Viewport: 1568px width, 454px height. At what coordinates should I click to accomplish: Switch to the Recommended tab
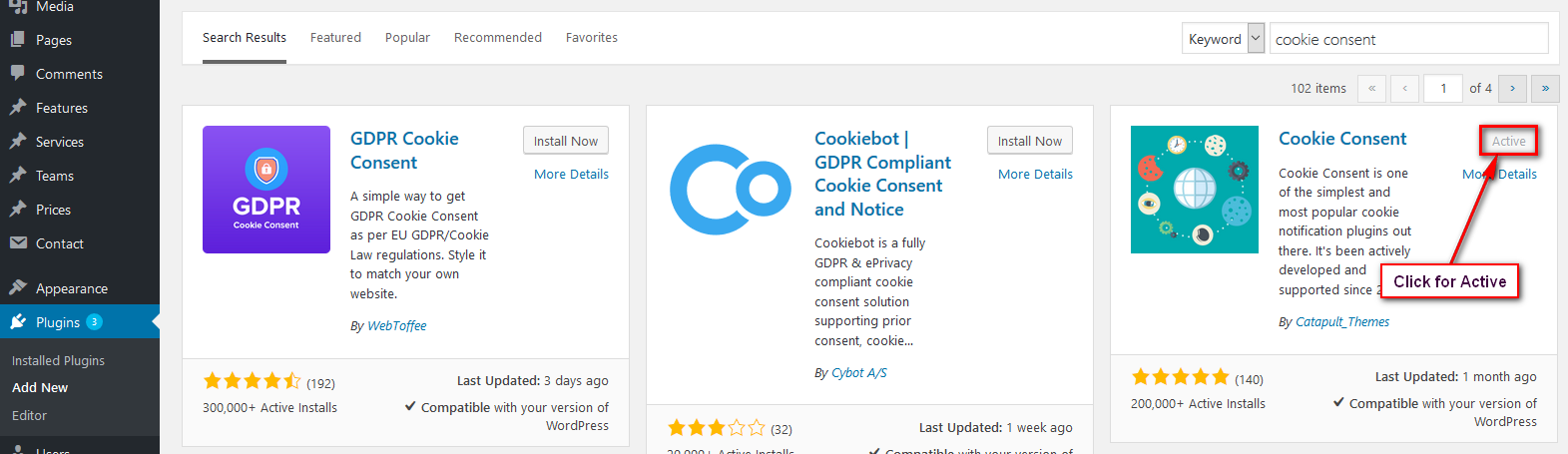pos(498,38)
